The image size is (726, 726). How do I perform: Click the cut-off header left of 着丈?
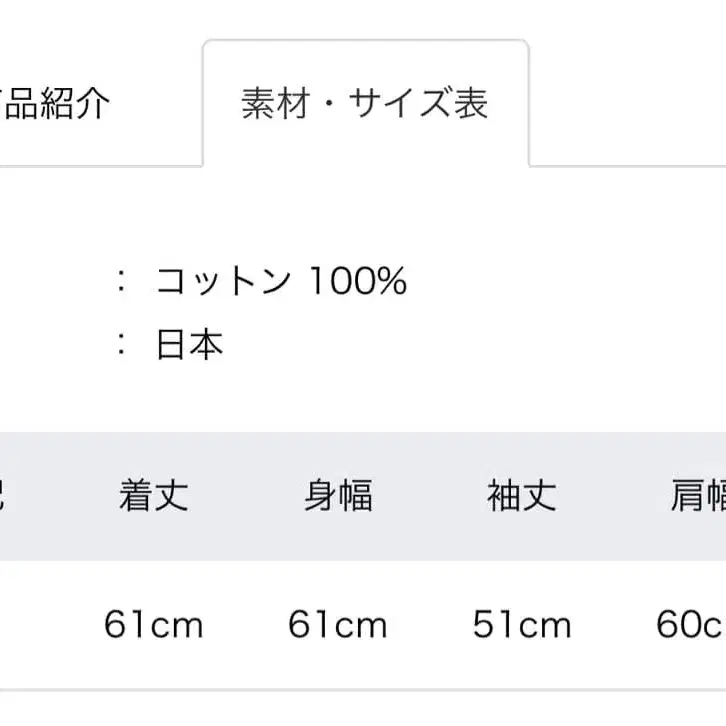tap(4, 496)
